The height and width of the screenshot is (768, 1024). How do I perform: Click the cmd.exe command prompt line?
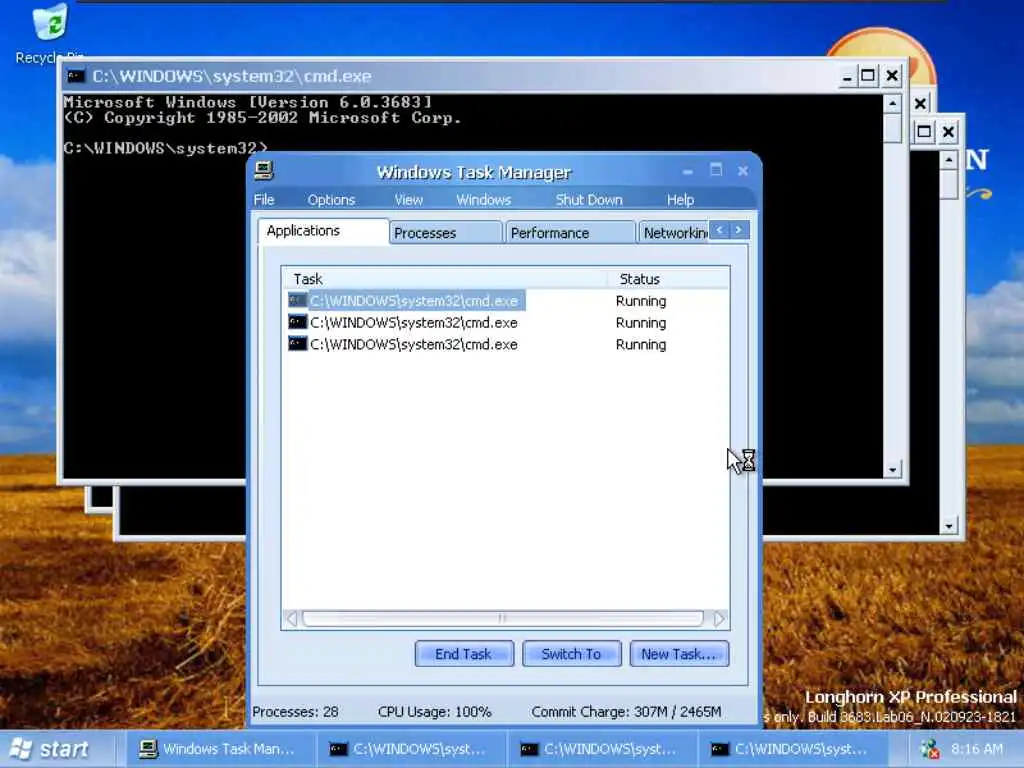coord(166,148)
